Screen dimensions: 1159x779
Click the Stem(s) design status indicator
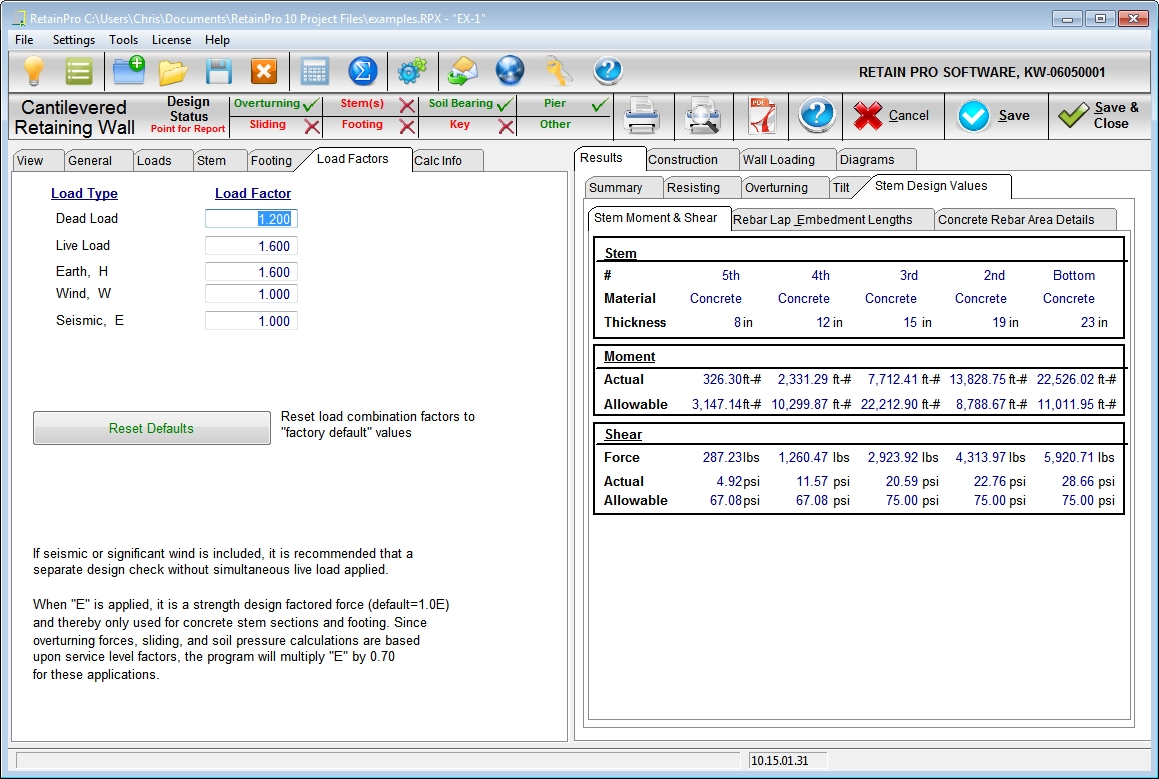pos(372,104)
